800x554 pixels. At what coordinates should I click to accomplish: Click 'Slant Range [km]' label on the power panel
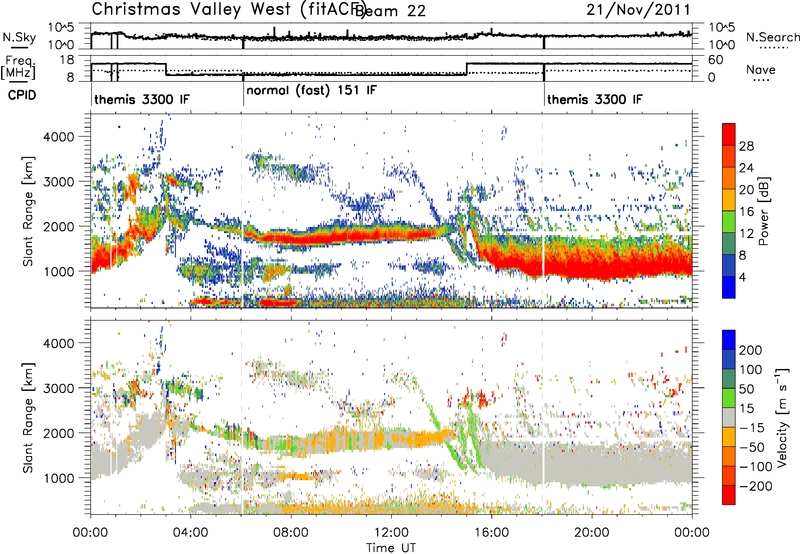(x=28, y=211)
